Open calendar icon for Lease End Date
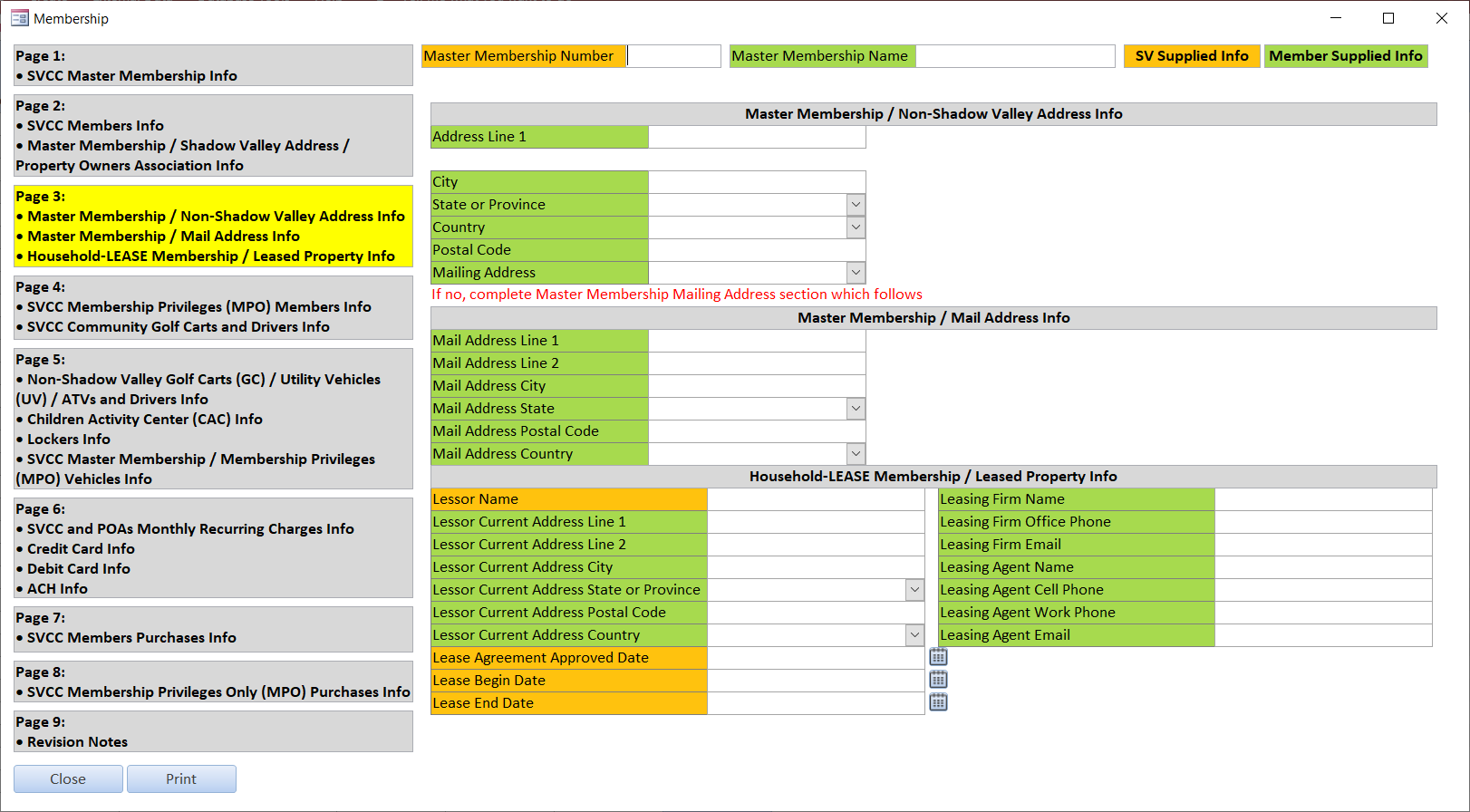Screen dimensions: 1470x812 [938, 702]
